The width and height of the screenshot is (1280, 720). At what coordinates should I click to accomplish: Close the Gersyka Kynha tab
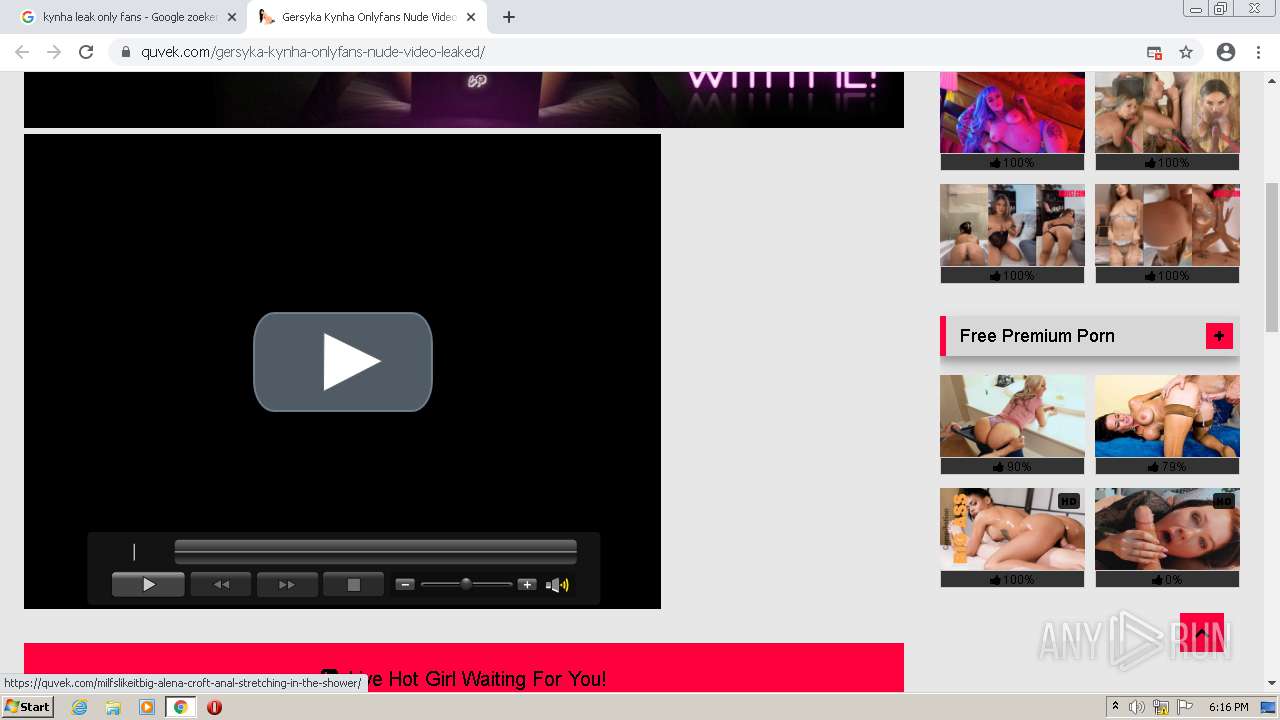click(x=471, y=17)
